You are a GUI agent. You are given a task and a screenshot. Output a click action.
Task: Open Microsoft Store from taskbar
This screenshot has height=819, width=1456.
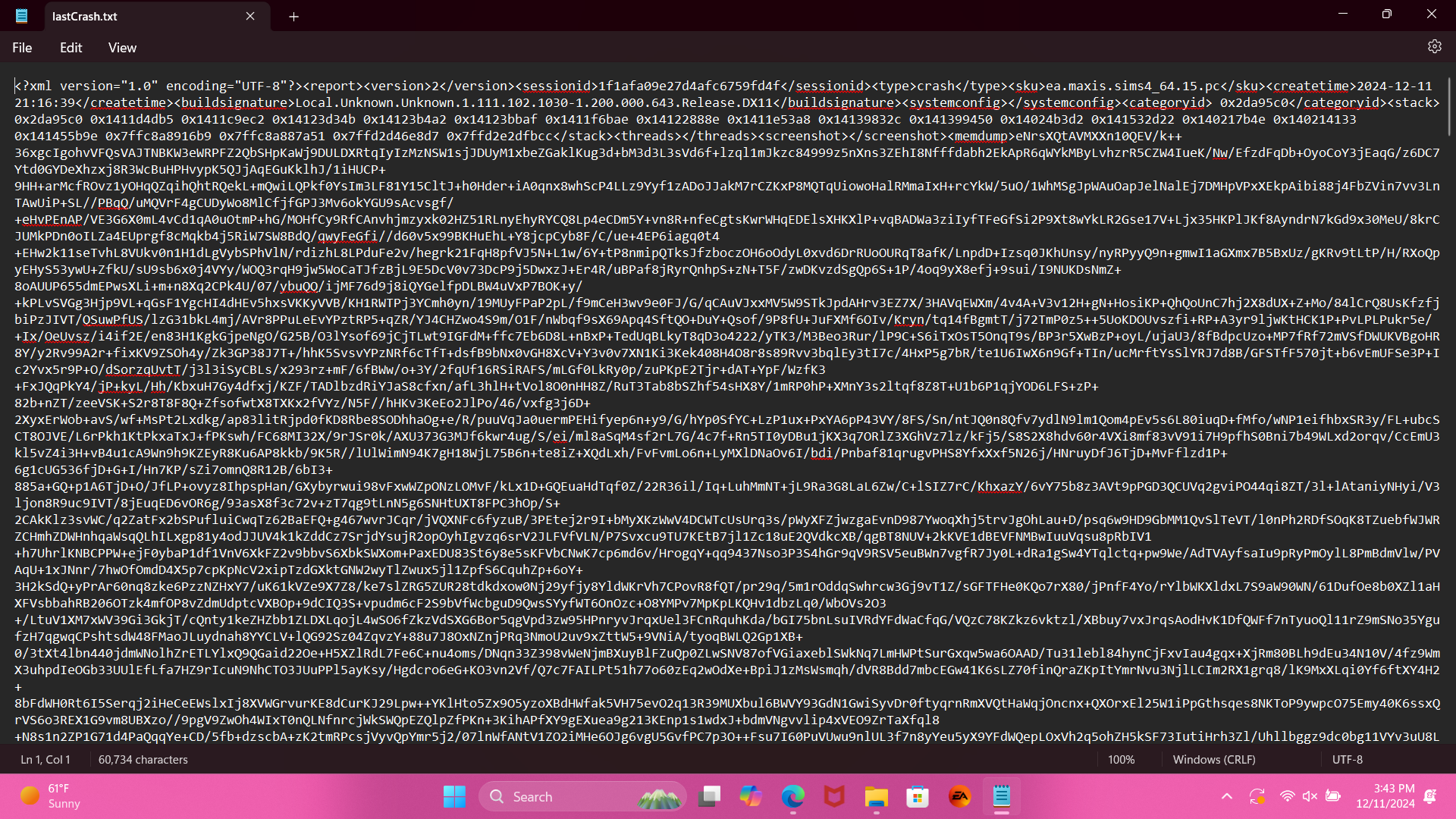point(918,796)
